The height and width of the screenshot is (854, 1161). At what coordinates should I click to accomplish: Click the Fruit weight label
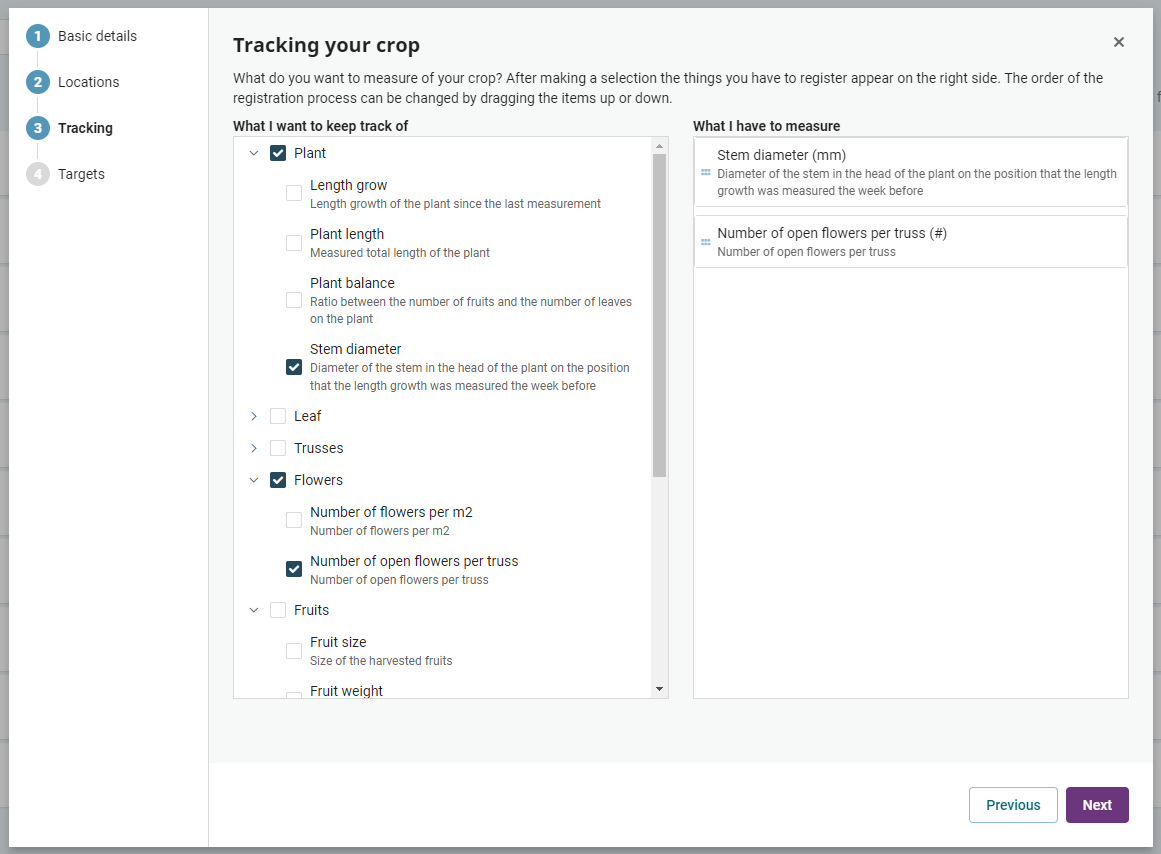(346, 690)
